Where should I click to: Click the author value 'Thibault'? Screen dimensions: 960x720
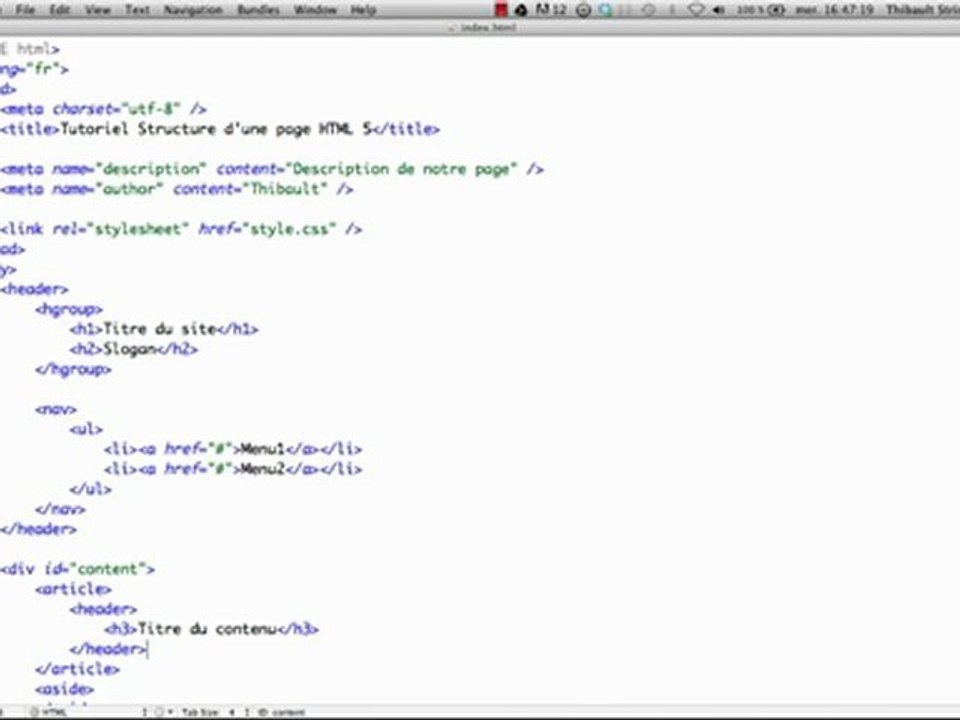[x=286, y=189]
